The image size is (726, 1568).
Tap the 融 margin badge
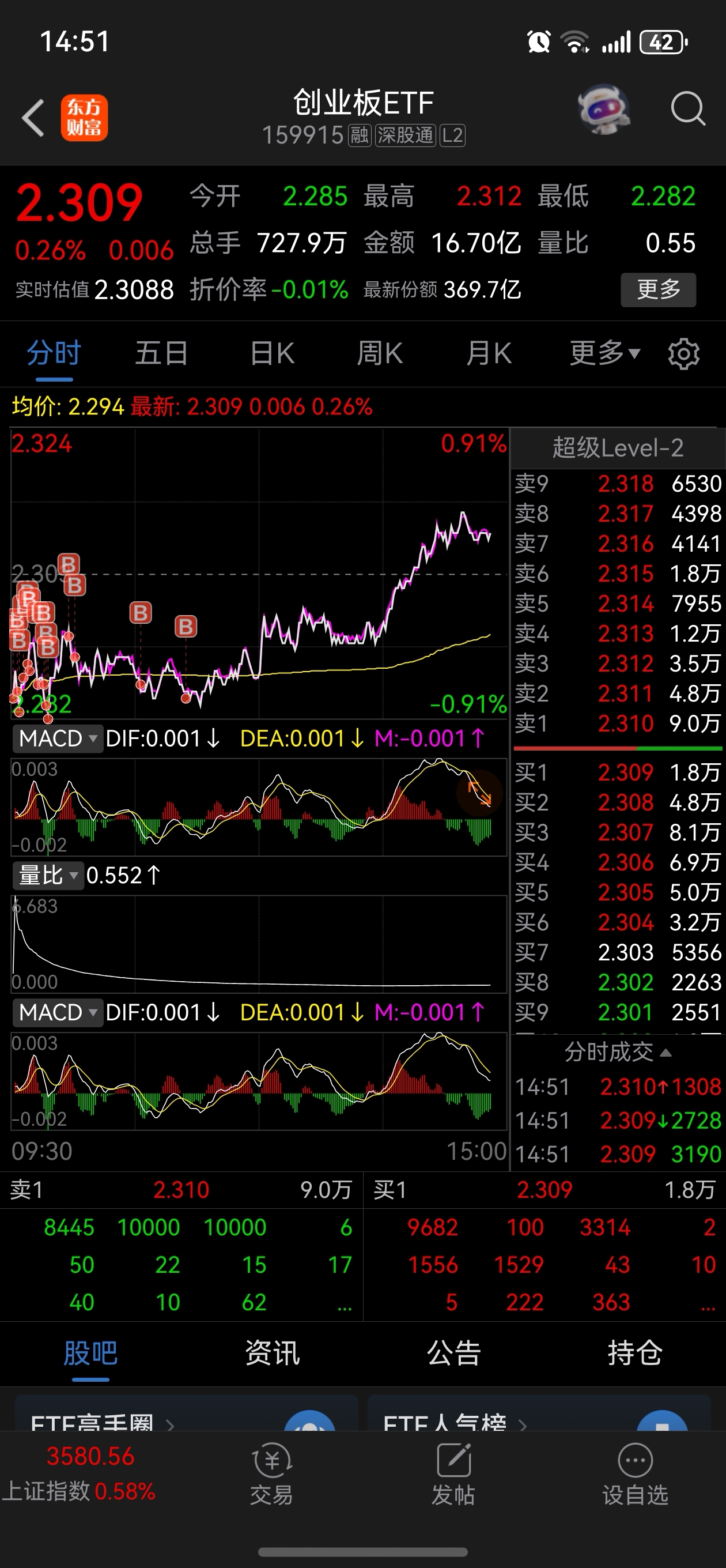[359, 135]
